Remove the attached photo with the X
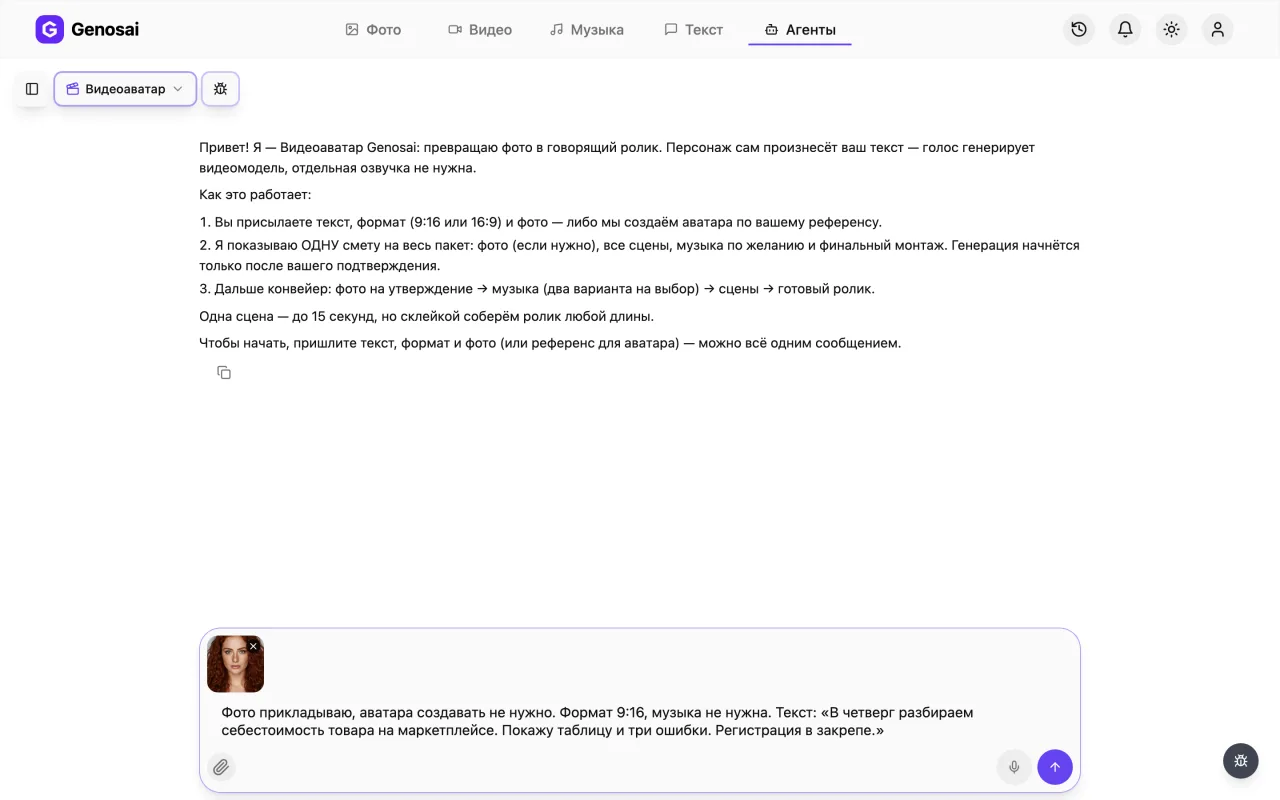Viewport: 1280px width, 800px height. tap(253, 647)
